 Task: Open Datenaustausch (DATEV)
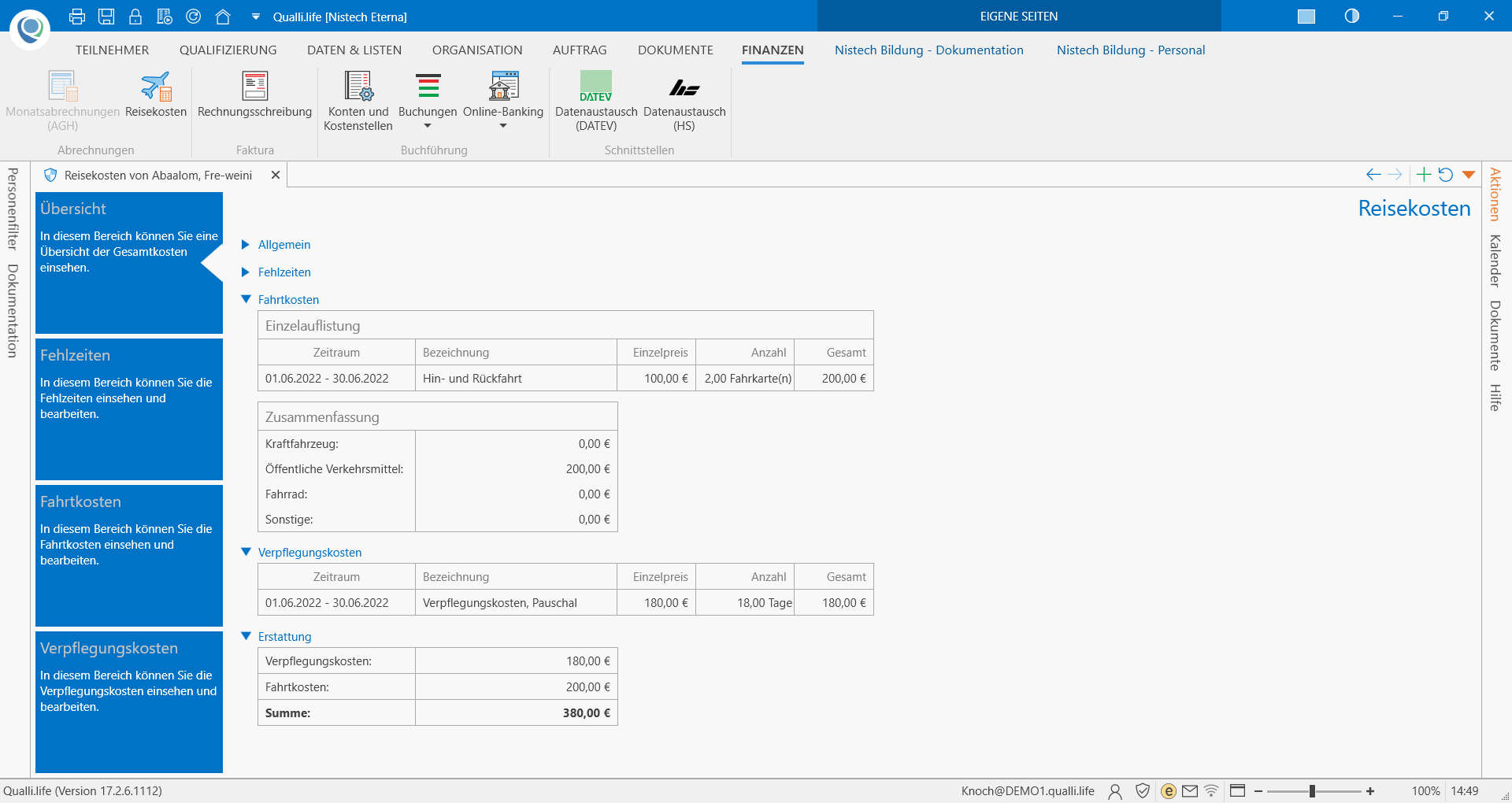596,101
